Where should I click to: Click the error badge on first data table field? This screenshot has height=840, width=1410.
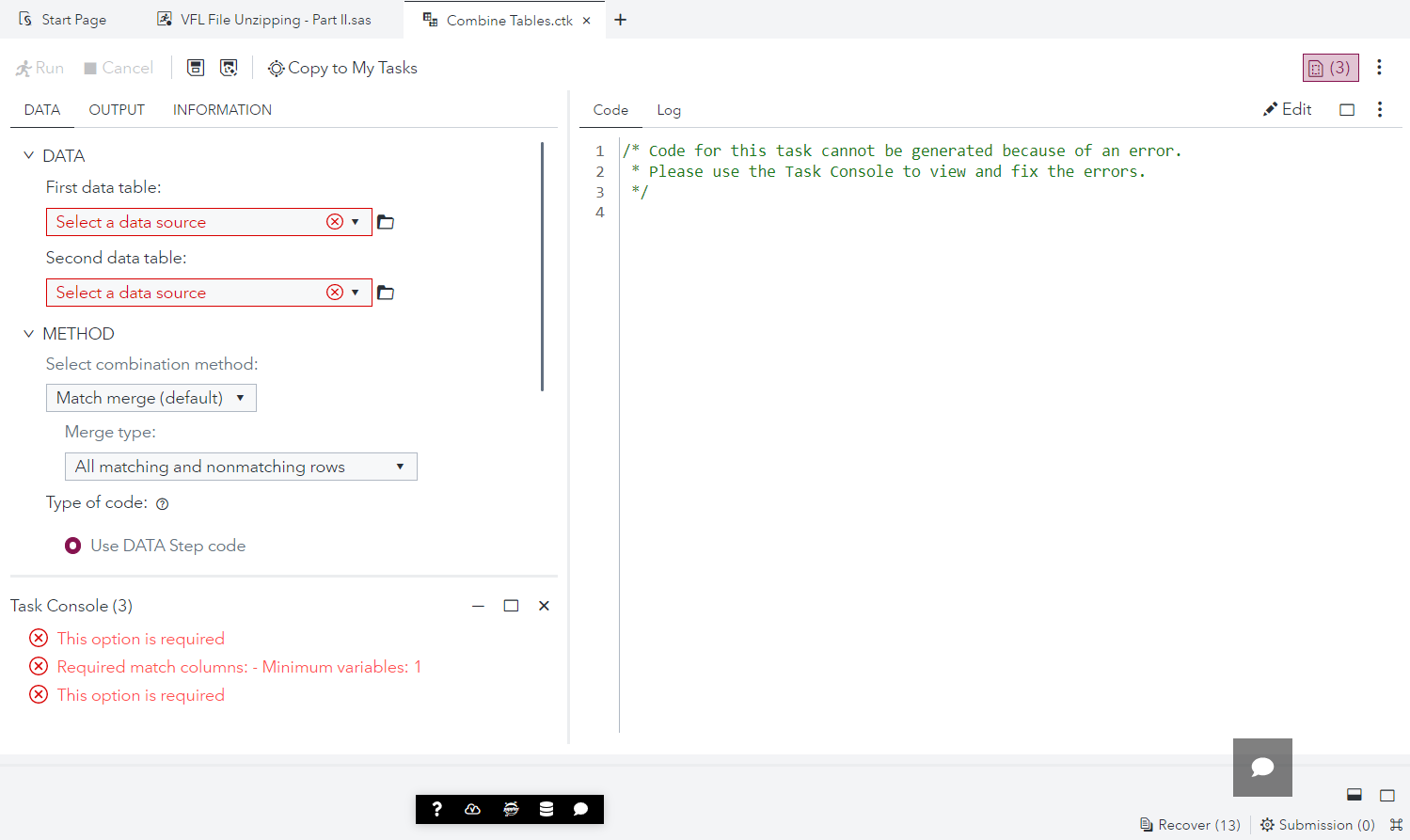point(335,221)
